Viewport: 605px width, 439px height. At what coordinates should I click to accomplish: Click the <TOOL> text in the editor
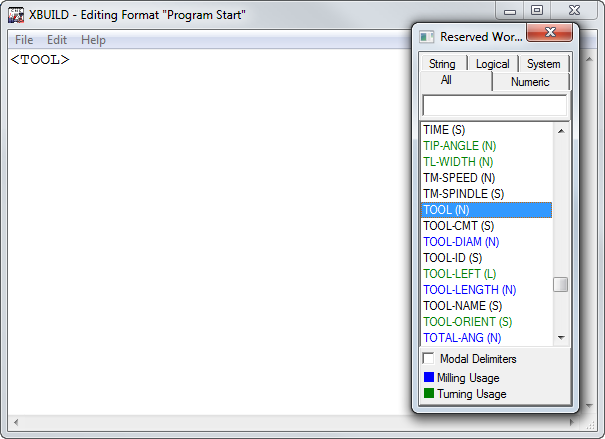pos(40,60)
